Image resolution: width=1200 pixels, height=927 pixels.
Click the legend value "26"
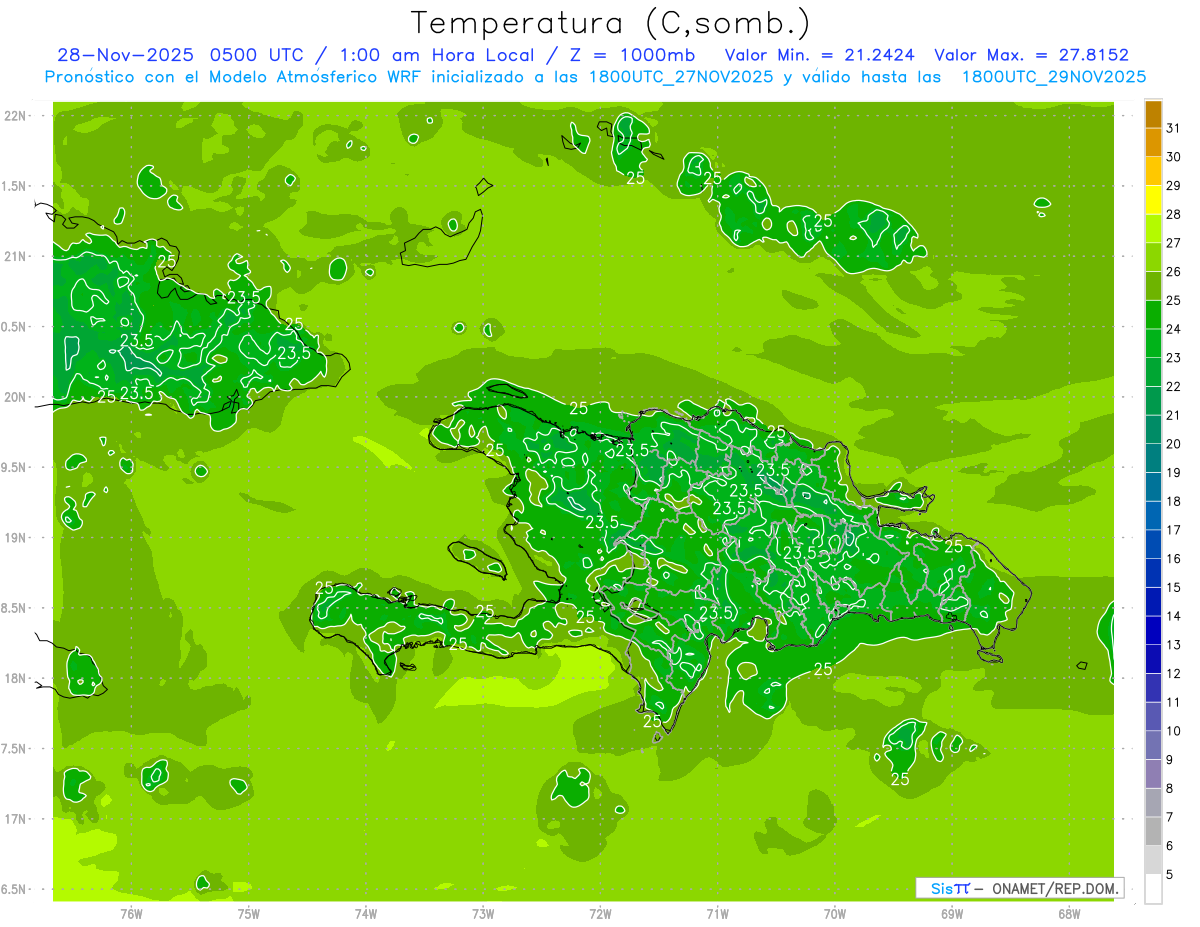pos(1174,272)
